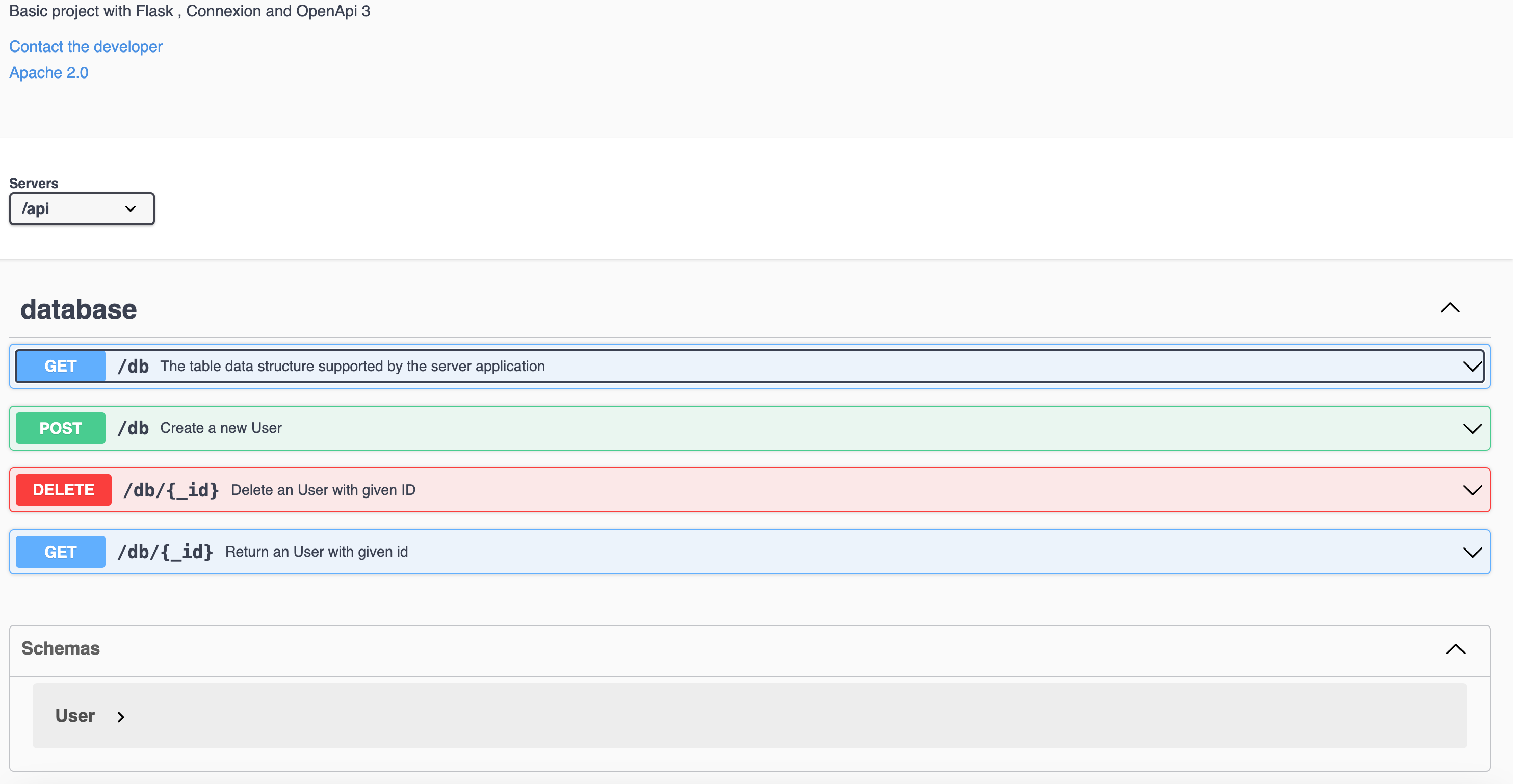
Task: Click the Schemas section title
Action: (61, 648)
